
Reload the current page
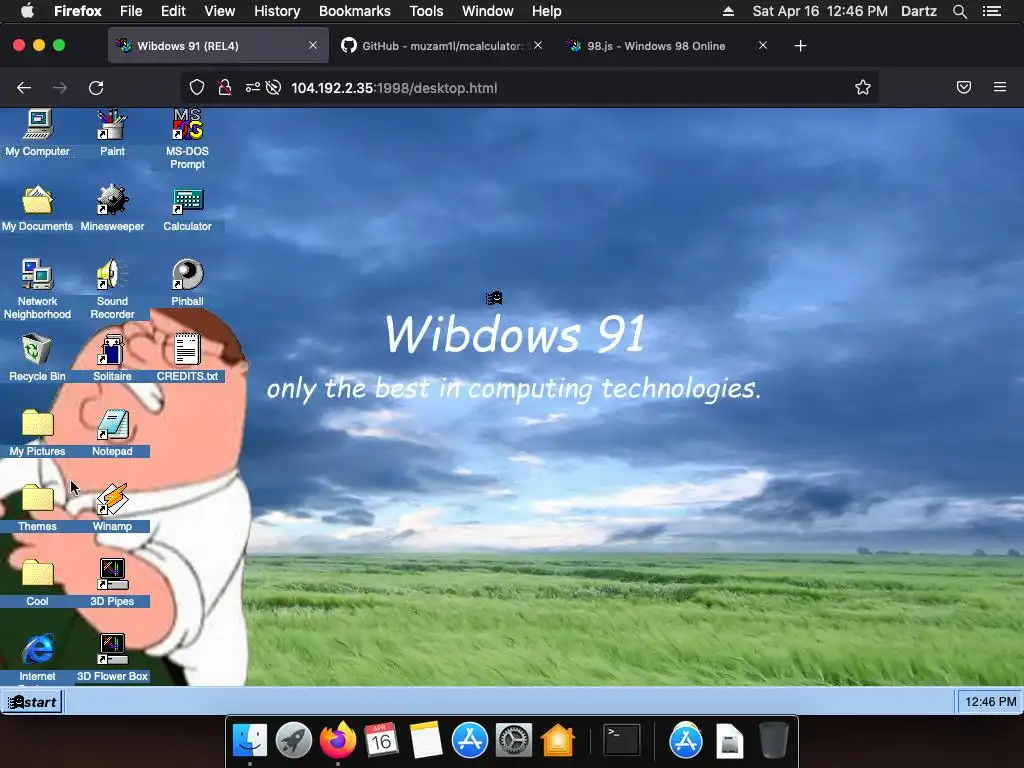point(96,88)
